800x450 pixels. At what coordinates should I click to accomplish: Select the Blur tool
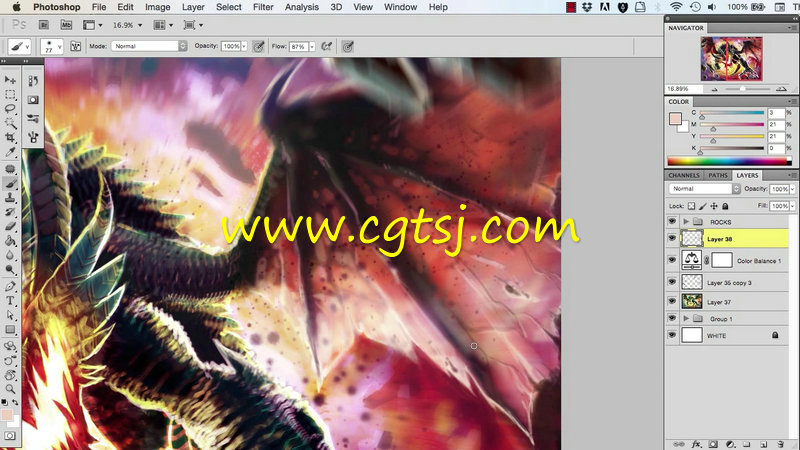click(x=10, y=255)
